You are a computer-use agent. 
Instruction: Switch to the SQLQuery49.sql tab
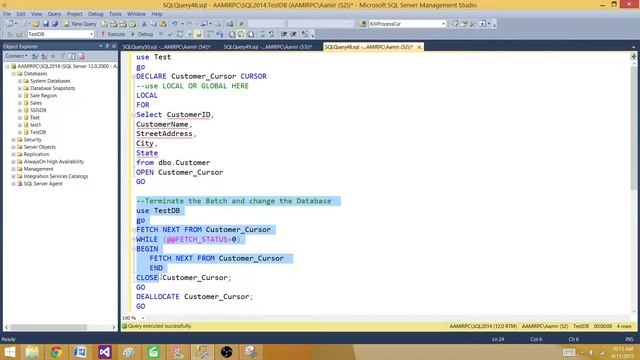pyautogui.click(x=268, y=47)
